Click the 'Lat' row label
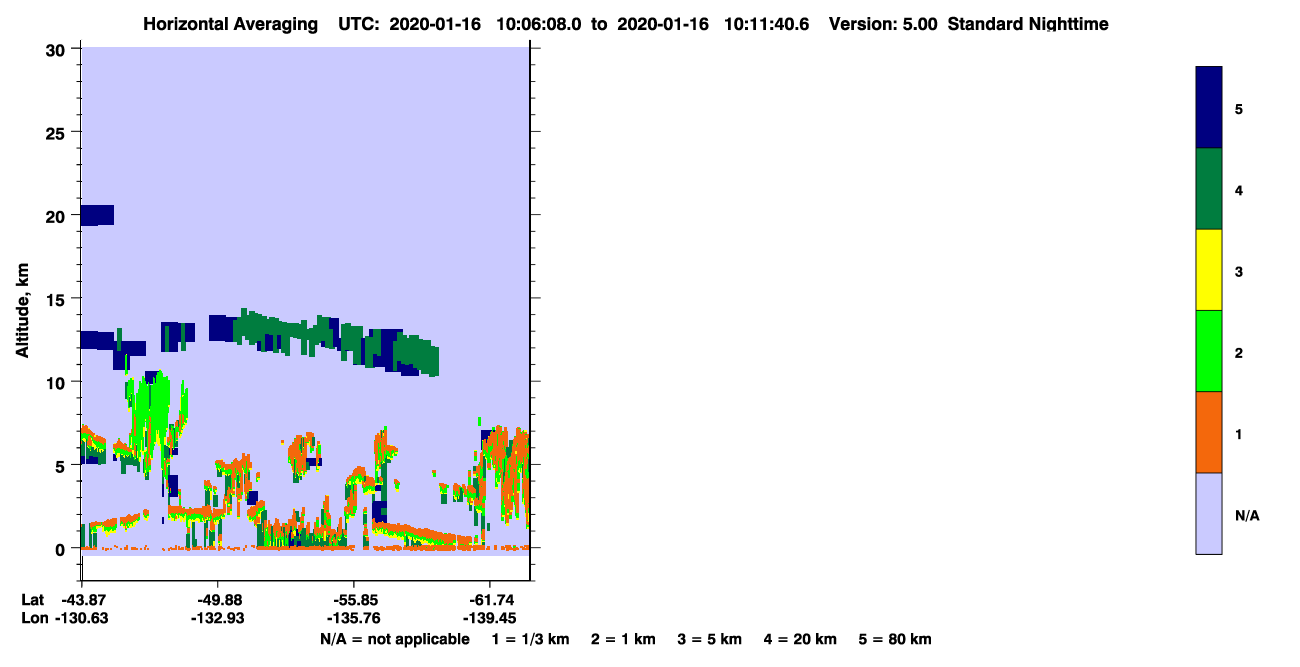Viewport: 1300px width, 667px height. coord(32,600)
